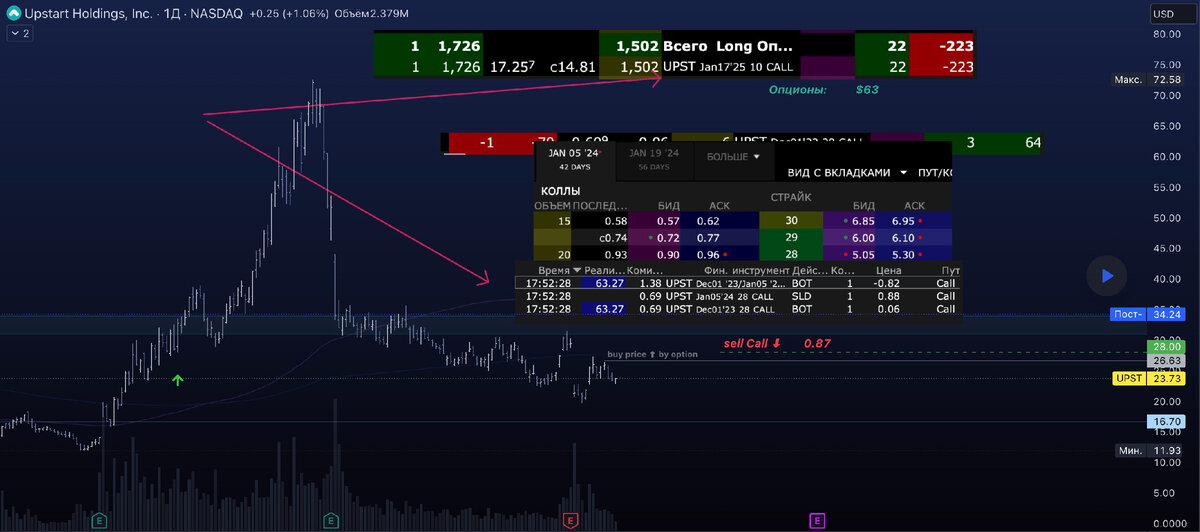Screen dimensions: 1200x532
Task: Click the СТРАЙК column header
Action: tap(790, 198)
